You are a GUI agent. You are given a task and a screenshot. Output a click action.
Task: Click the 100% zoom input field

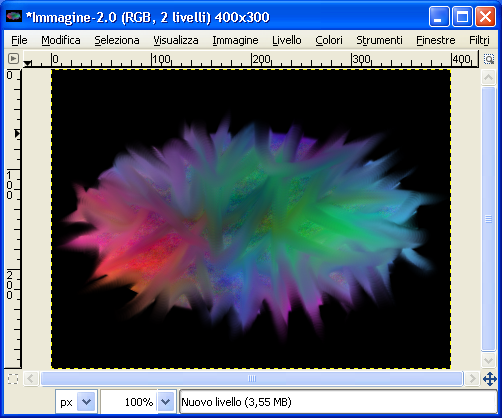129,402
